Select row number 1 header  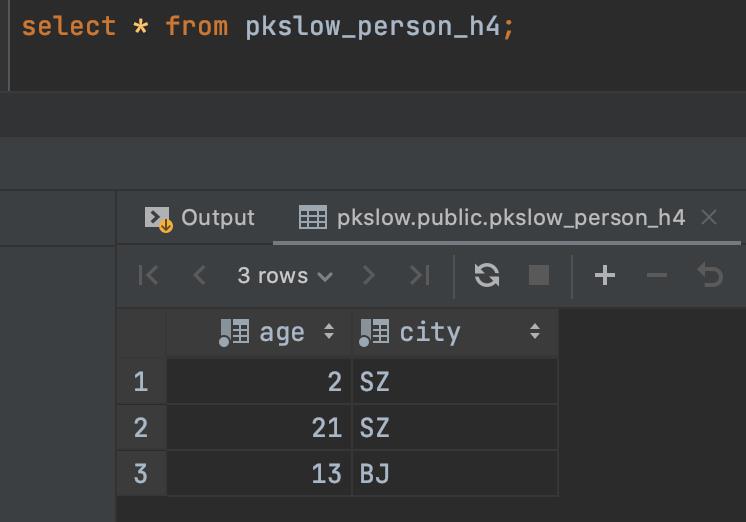[x=140, y=381]
